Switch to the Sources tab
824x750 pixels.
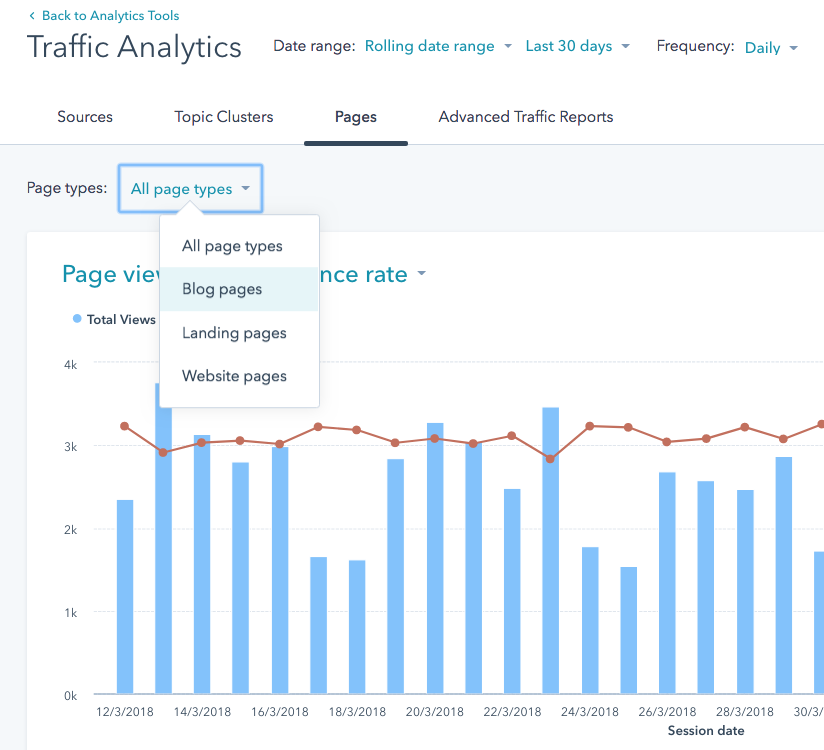[84, 117]
